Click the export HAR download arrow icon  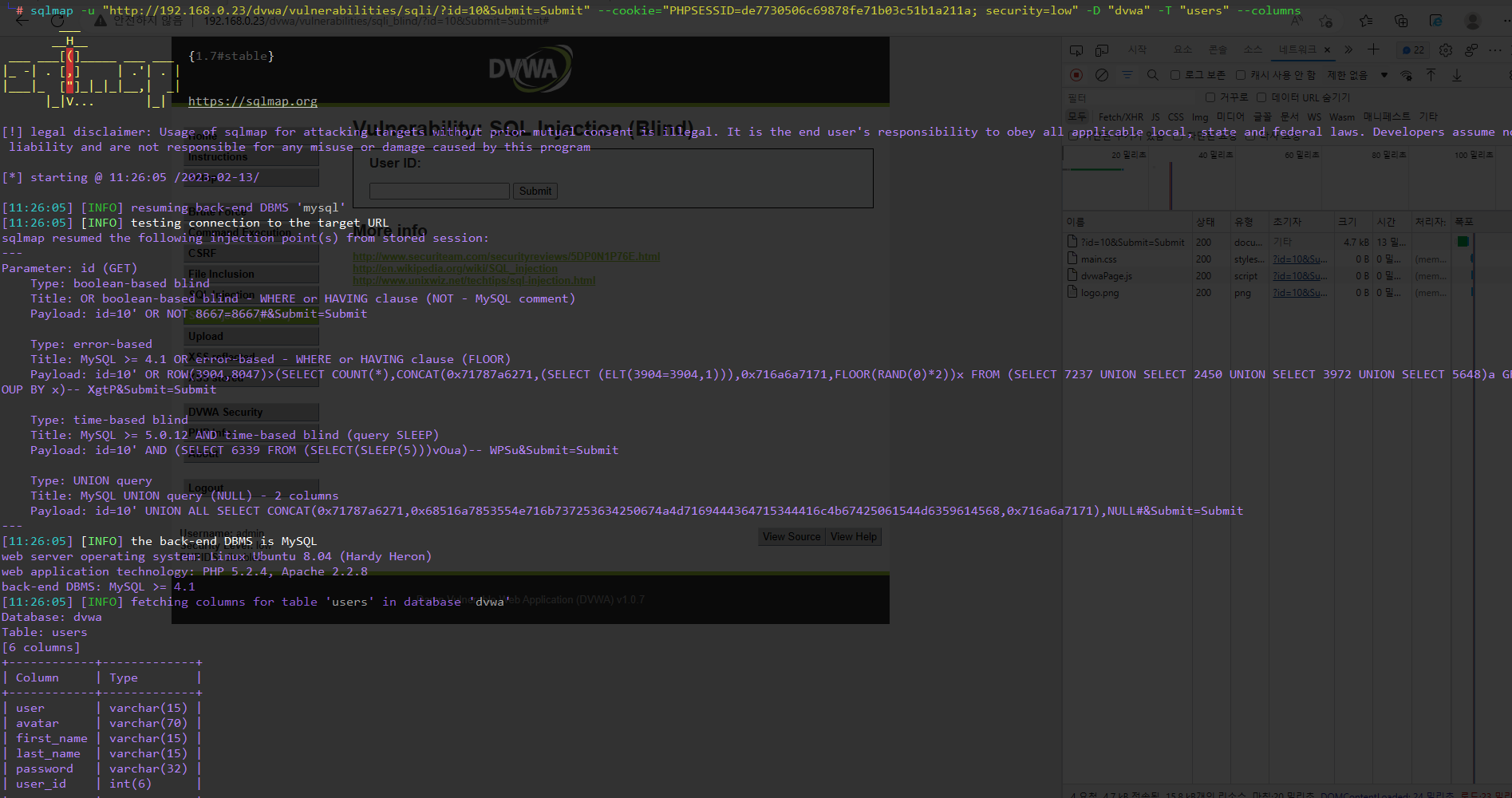1457,75
